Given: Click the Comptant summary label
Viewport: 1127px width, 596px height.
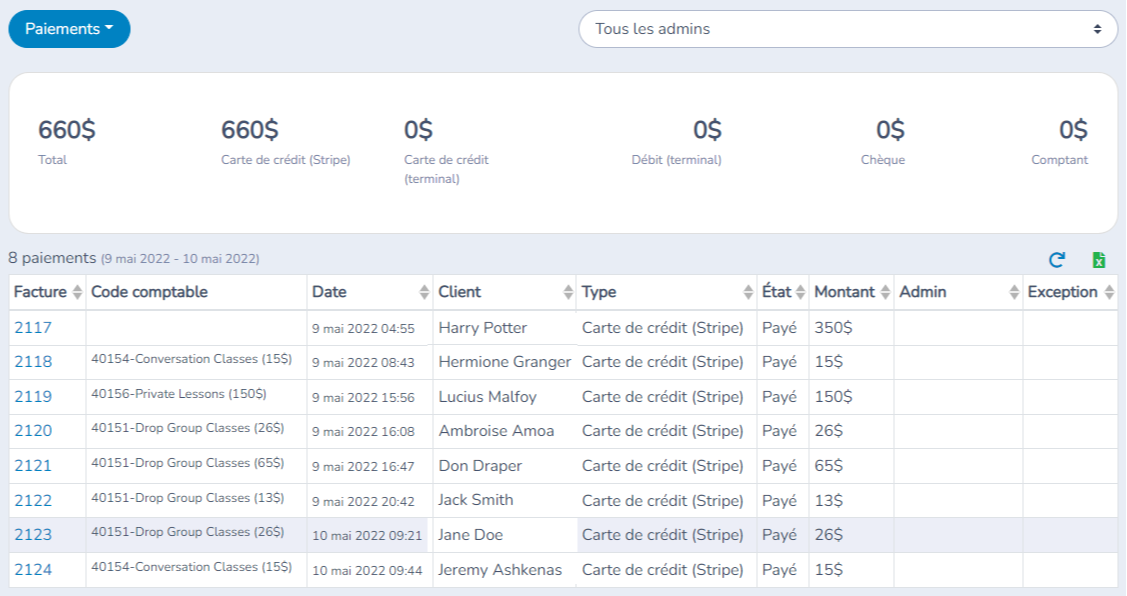Looking at the screenshot, I should pyautogui.click(x=1059, y=160).
